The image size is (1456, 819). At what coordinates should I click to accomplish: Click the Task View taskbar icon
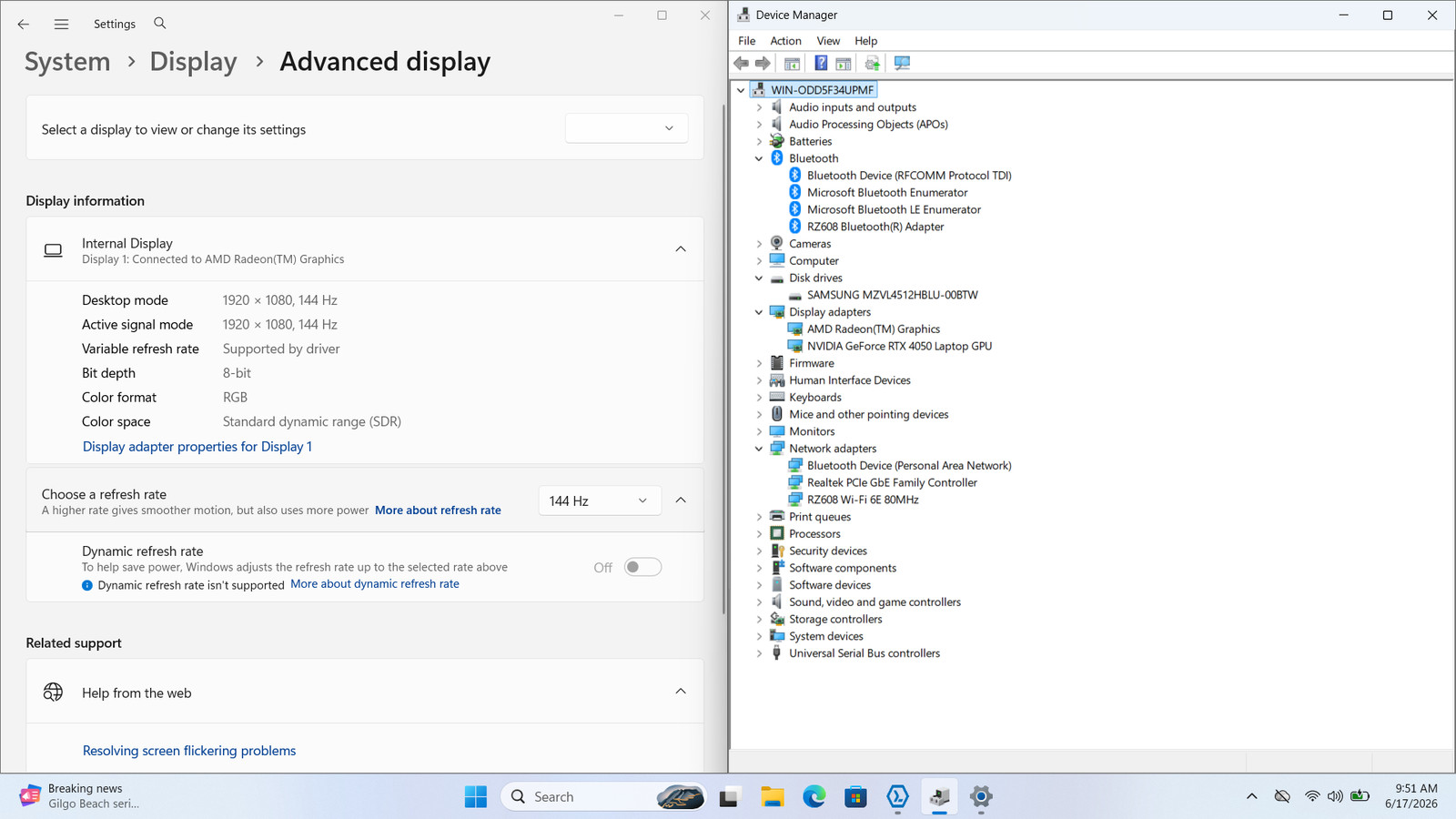tap(730, 797)
